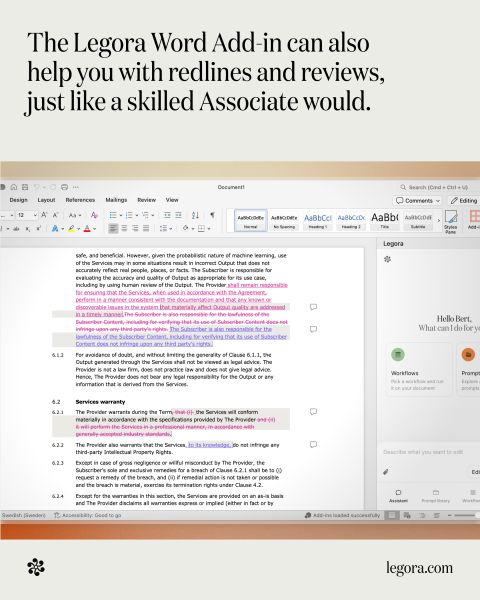The height and width of the screenshot is (600, 480).
Task: Open the Review ribbon tab
Action: coord(147,200)
